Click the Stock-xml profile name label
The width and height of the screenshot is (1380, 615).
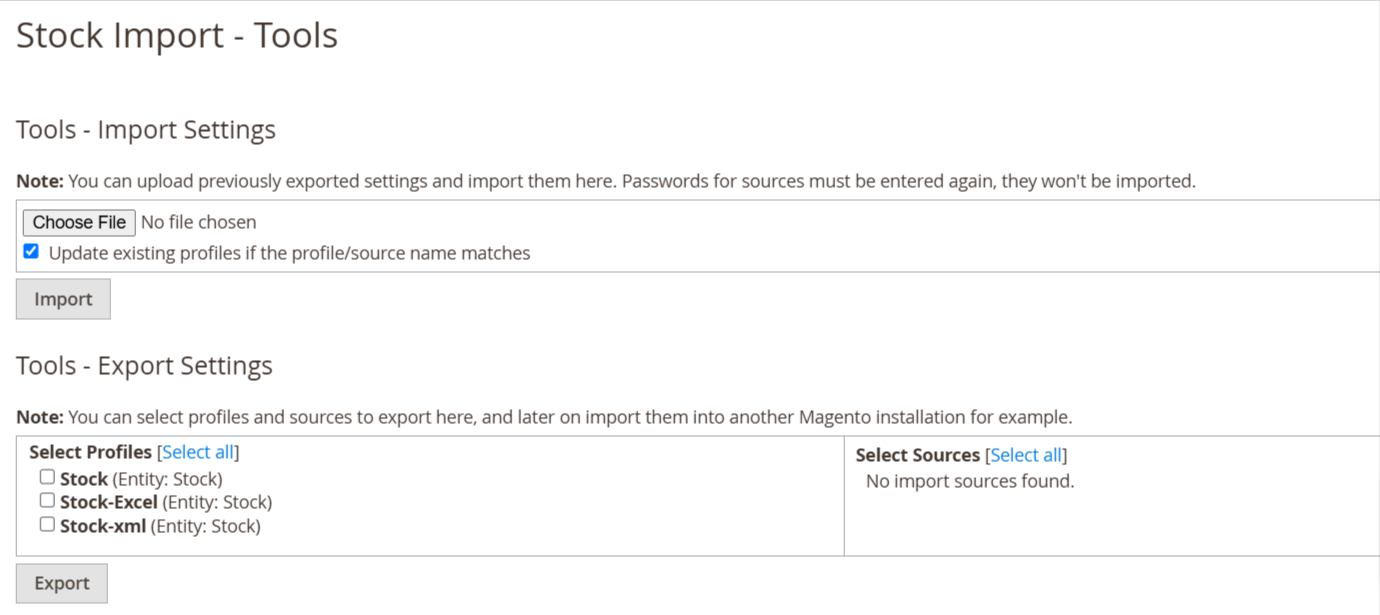coord(103,526)
